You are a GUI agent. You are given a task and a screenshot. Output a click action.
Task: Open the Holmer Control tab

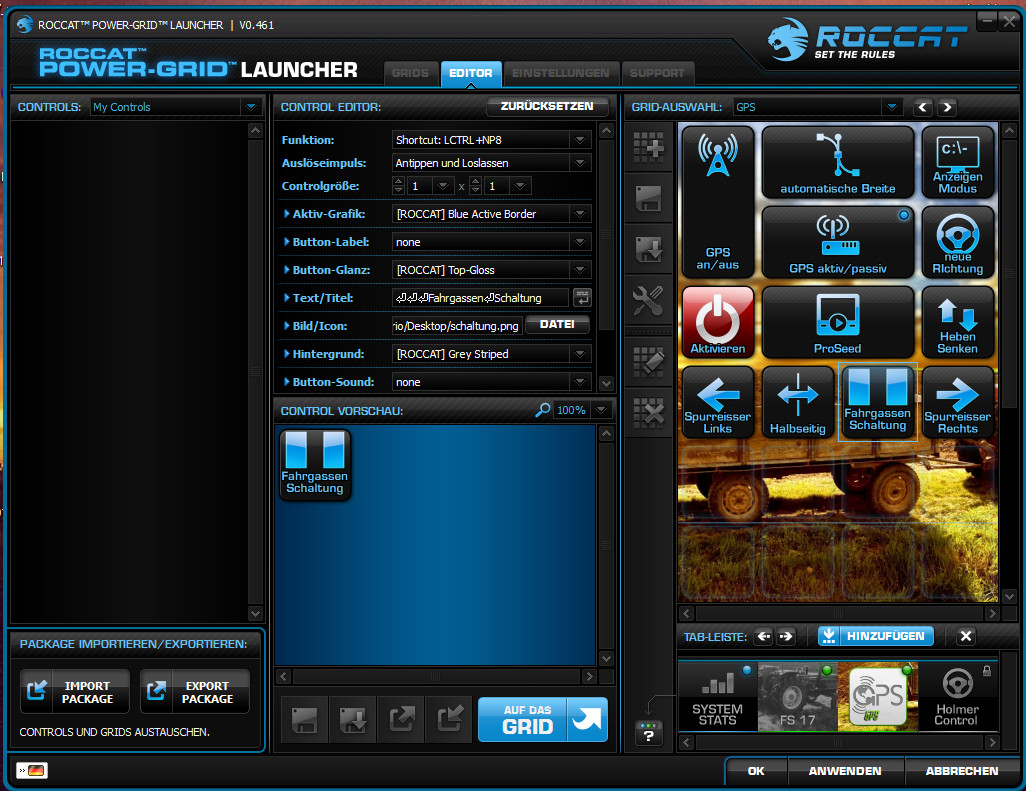(x=956, y=697)
